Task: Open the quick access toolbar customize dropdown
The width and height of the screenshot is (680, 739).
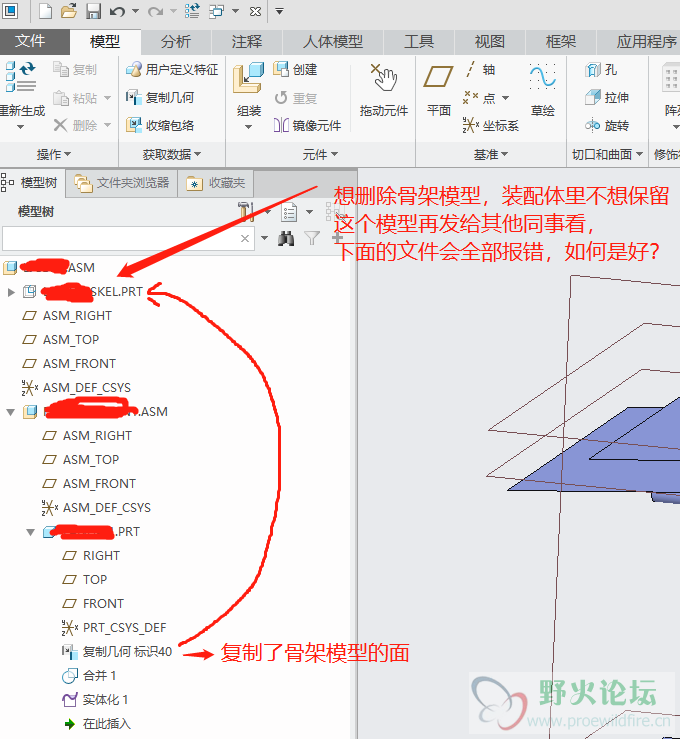Action: (279, 11)
